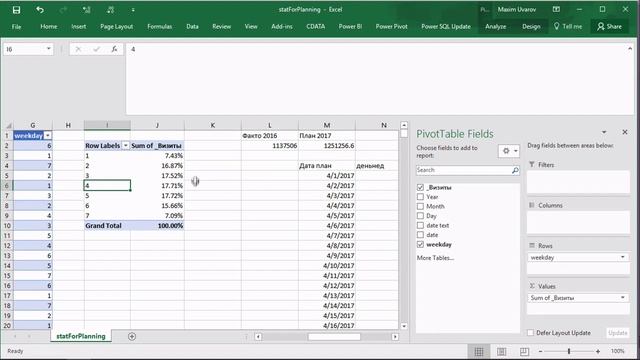
Task: Enable the Day field checkbox
Action: coord(420,216)
